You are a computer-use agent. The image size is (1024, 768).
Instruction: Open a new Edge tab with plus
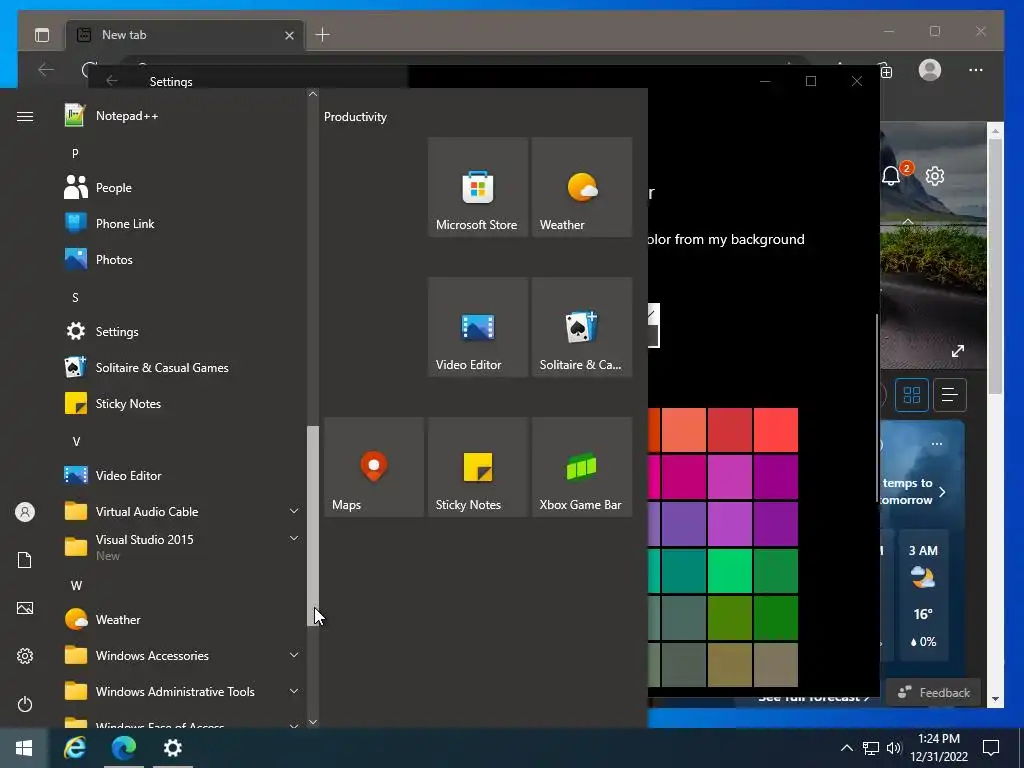tap(323, 35)
